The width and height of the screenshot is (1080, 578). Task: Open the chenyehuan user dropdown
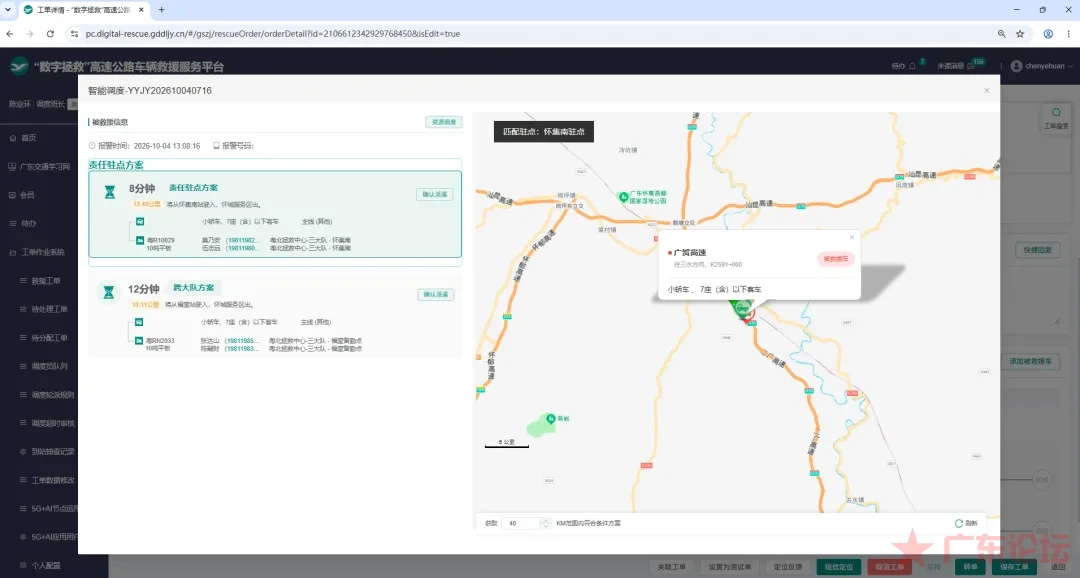pyautogui.click(x=1041, y=66)
